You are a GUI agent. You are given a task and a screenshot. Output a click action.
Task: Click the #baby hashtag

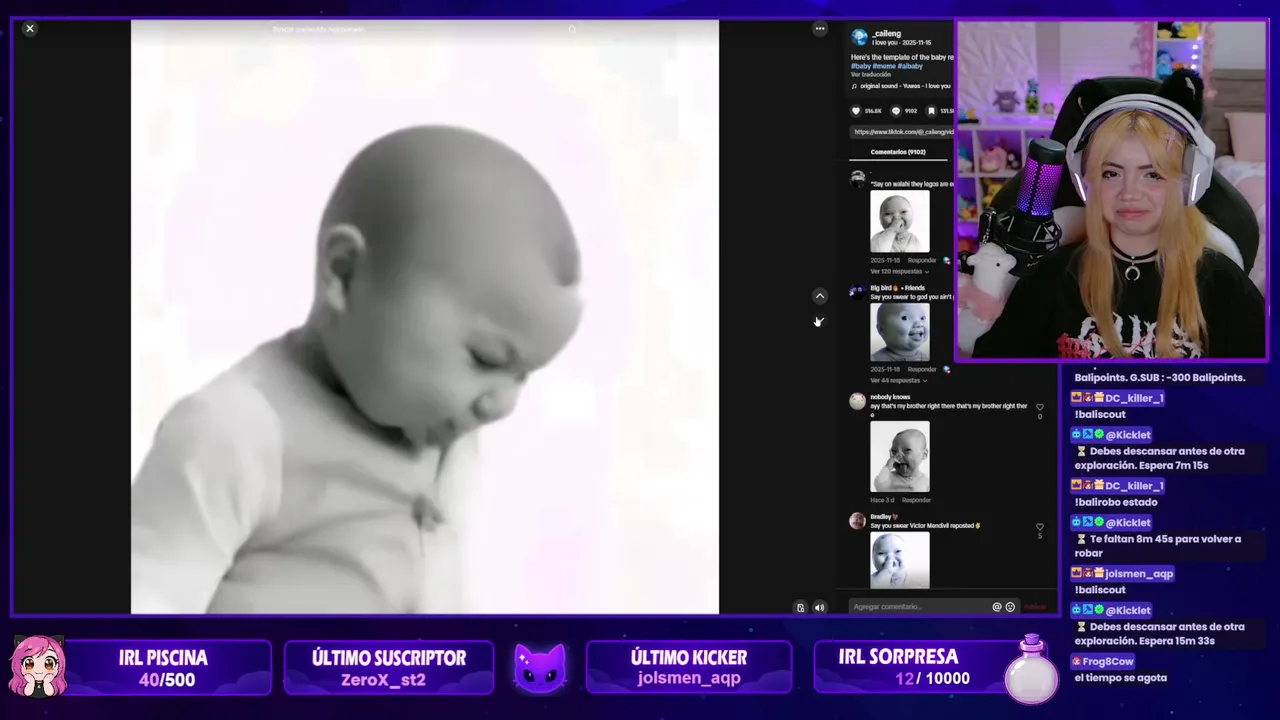tap(861, 66)
